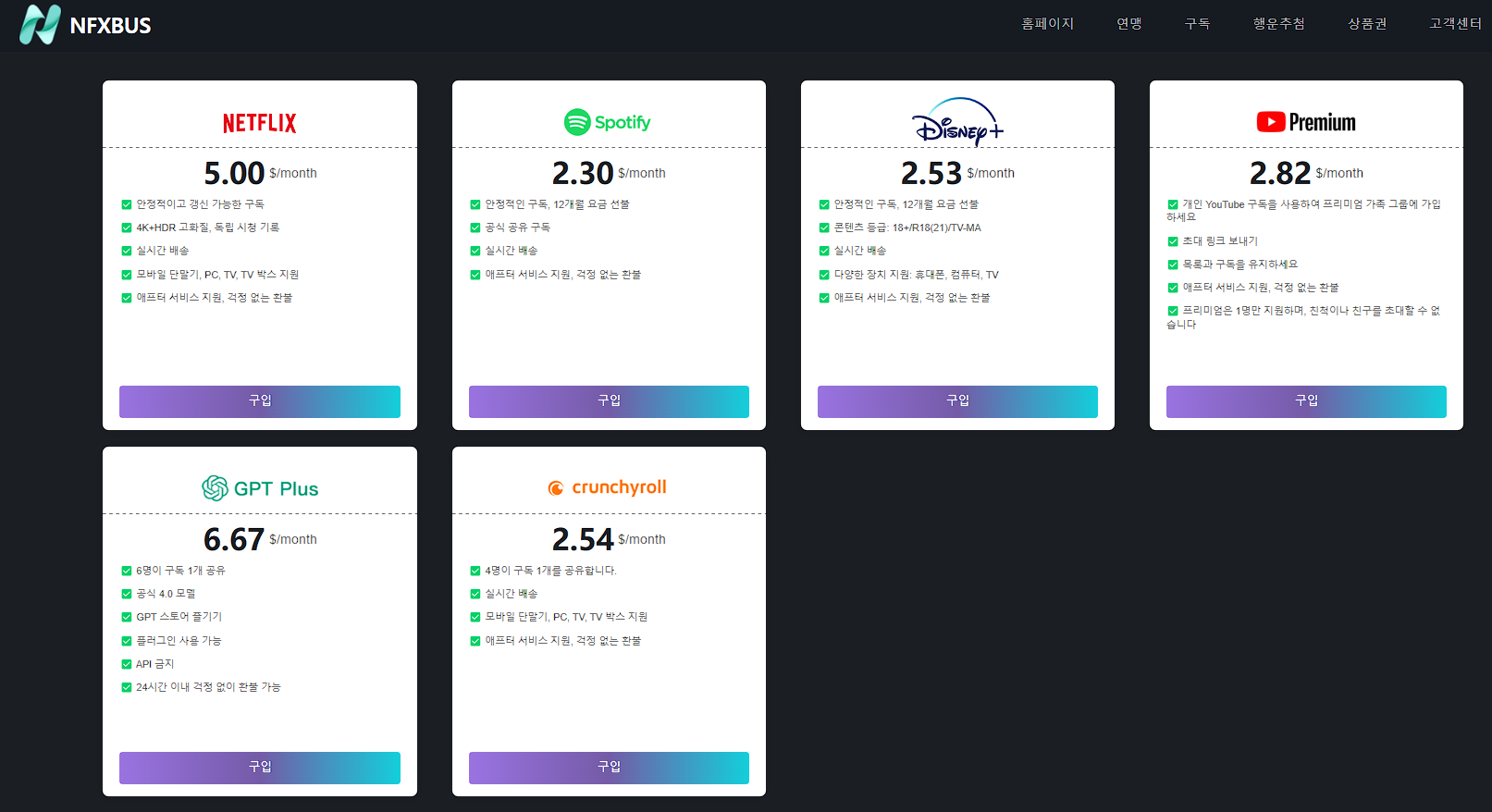Click the green check icon beside '공식 4.0 모델'
The width and height of the screenshot is (1492, 812).
(127, 594)
